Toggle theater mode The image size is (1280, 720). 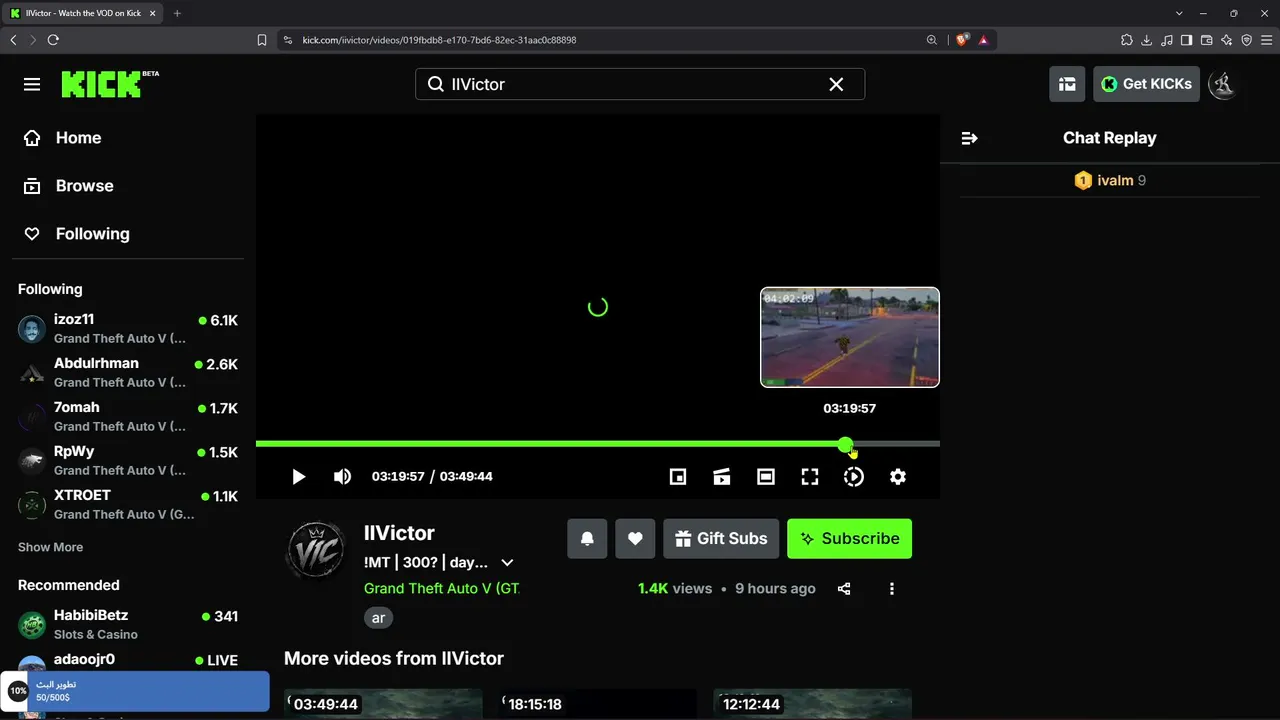click(766, 477)
